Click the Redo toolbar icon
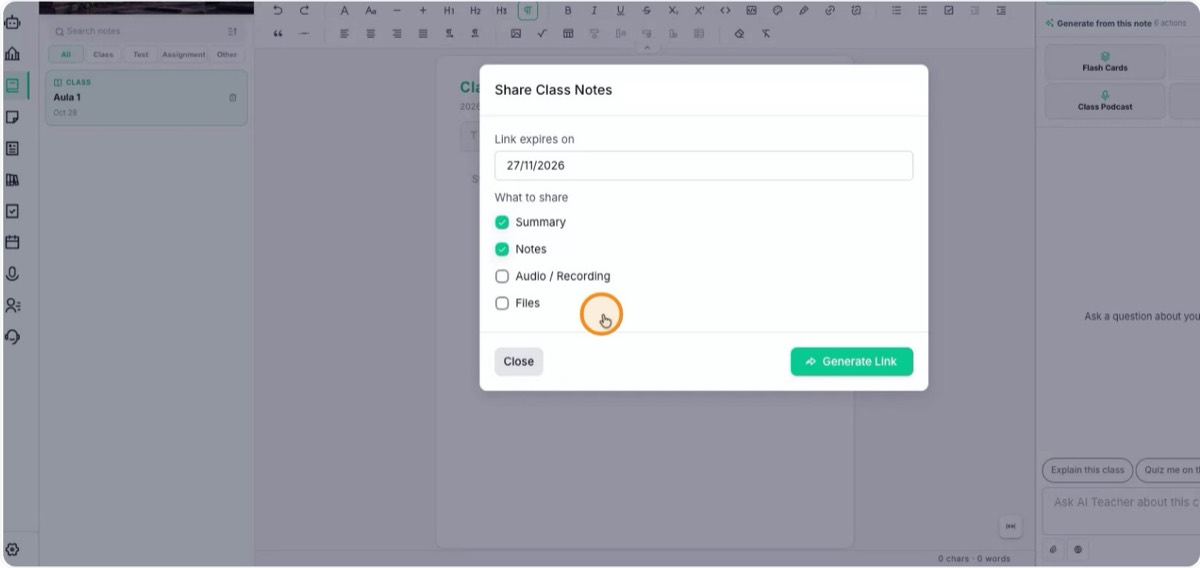The width and height of the screenshot is (1200, 568). [x=304, y=10]
